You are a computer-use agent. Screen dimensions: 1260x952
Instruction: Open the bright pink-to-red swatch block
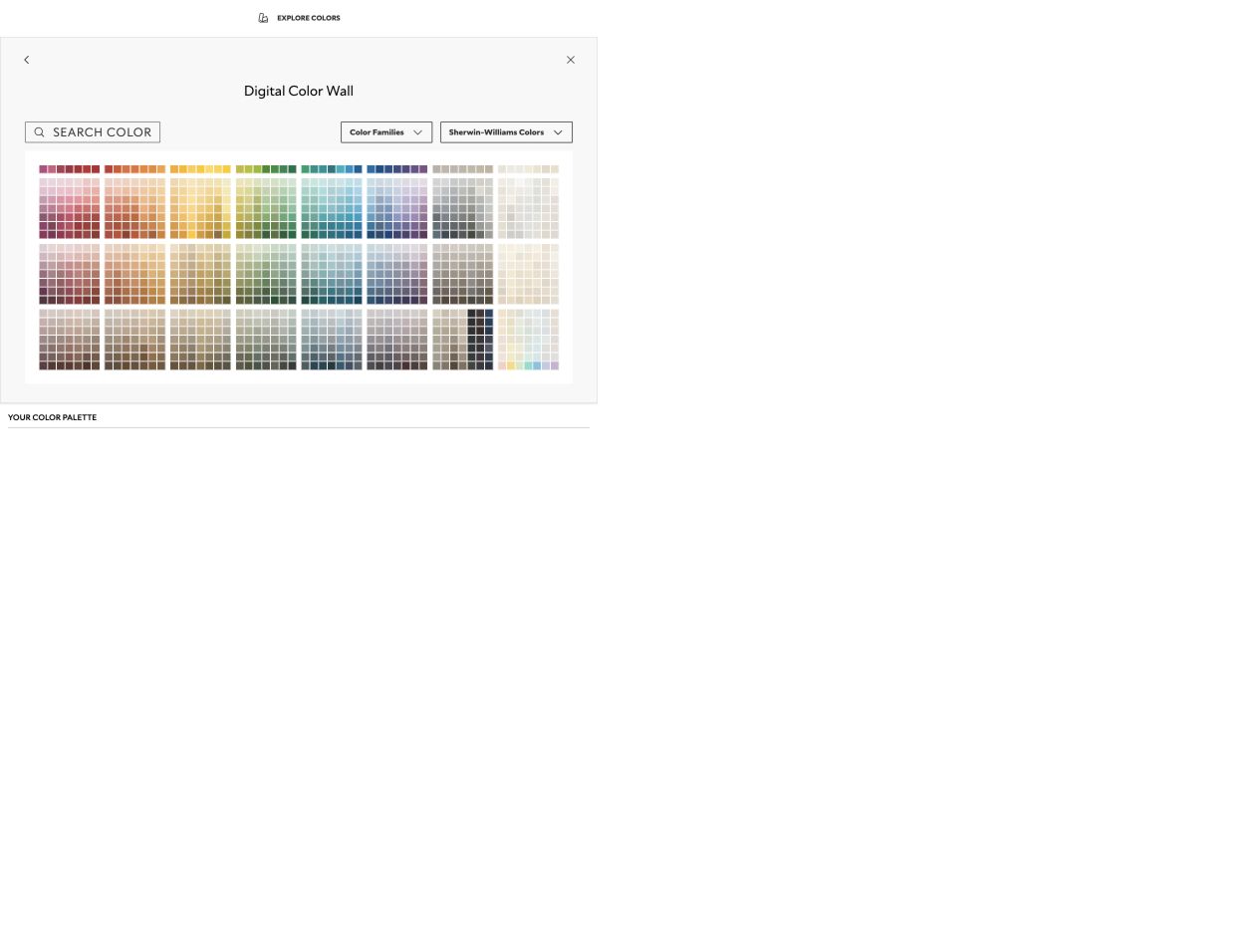point(70,208)
